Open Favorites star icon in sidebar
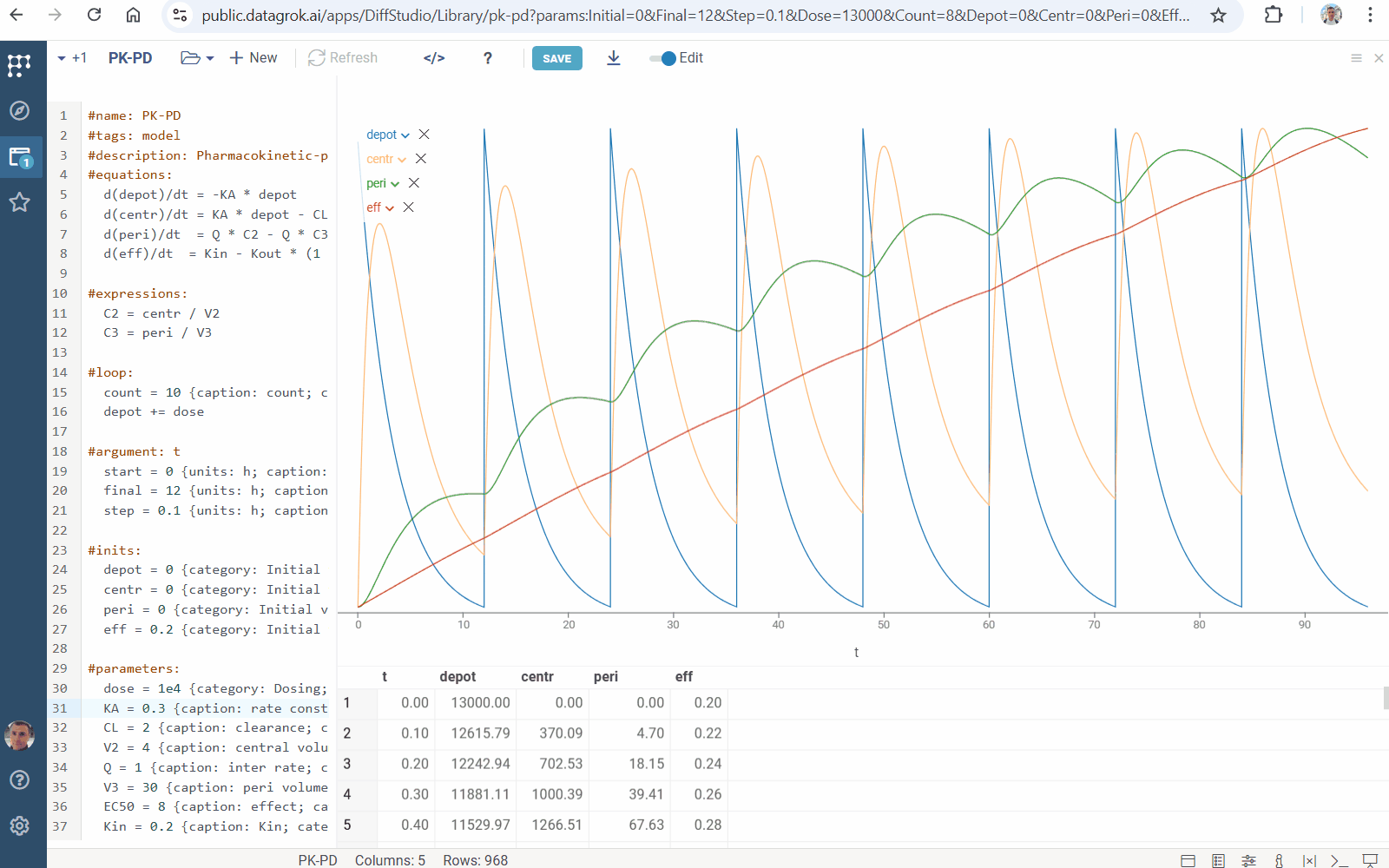The image size is (1389, 868). coord(19,202)
